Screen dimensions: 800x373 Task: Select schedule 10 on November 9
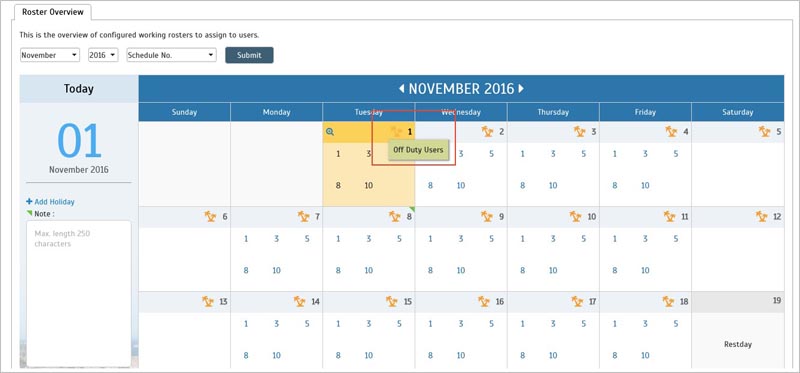pos(461,270)
